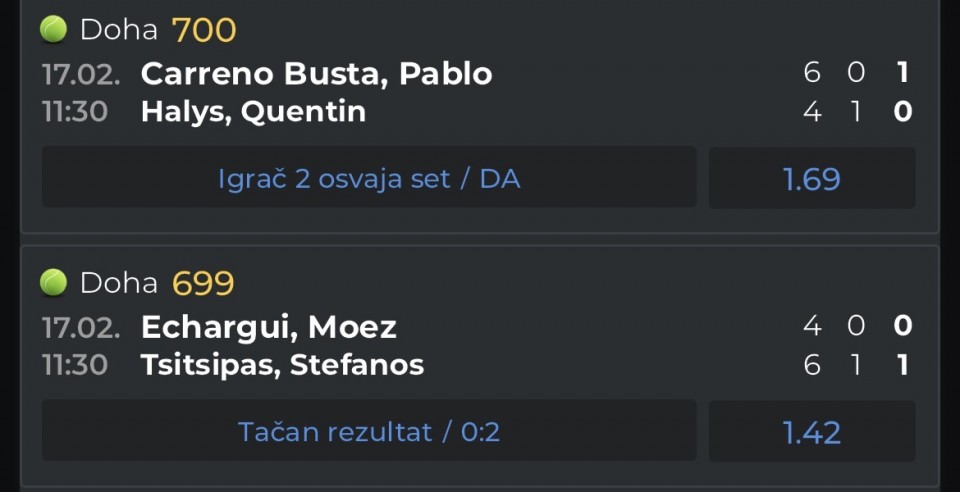Click Carreno Busta's set score 6 0 1
960x492 pixels.
pos(857,73)
